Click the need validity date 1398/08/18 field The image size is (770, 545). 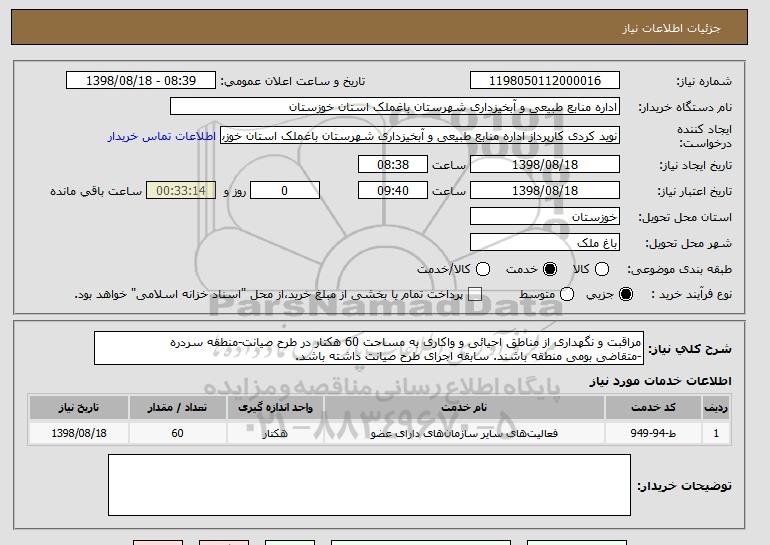[x=545, y=191]
